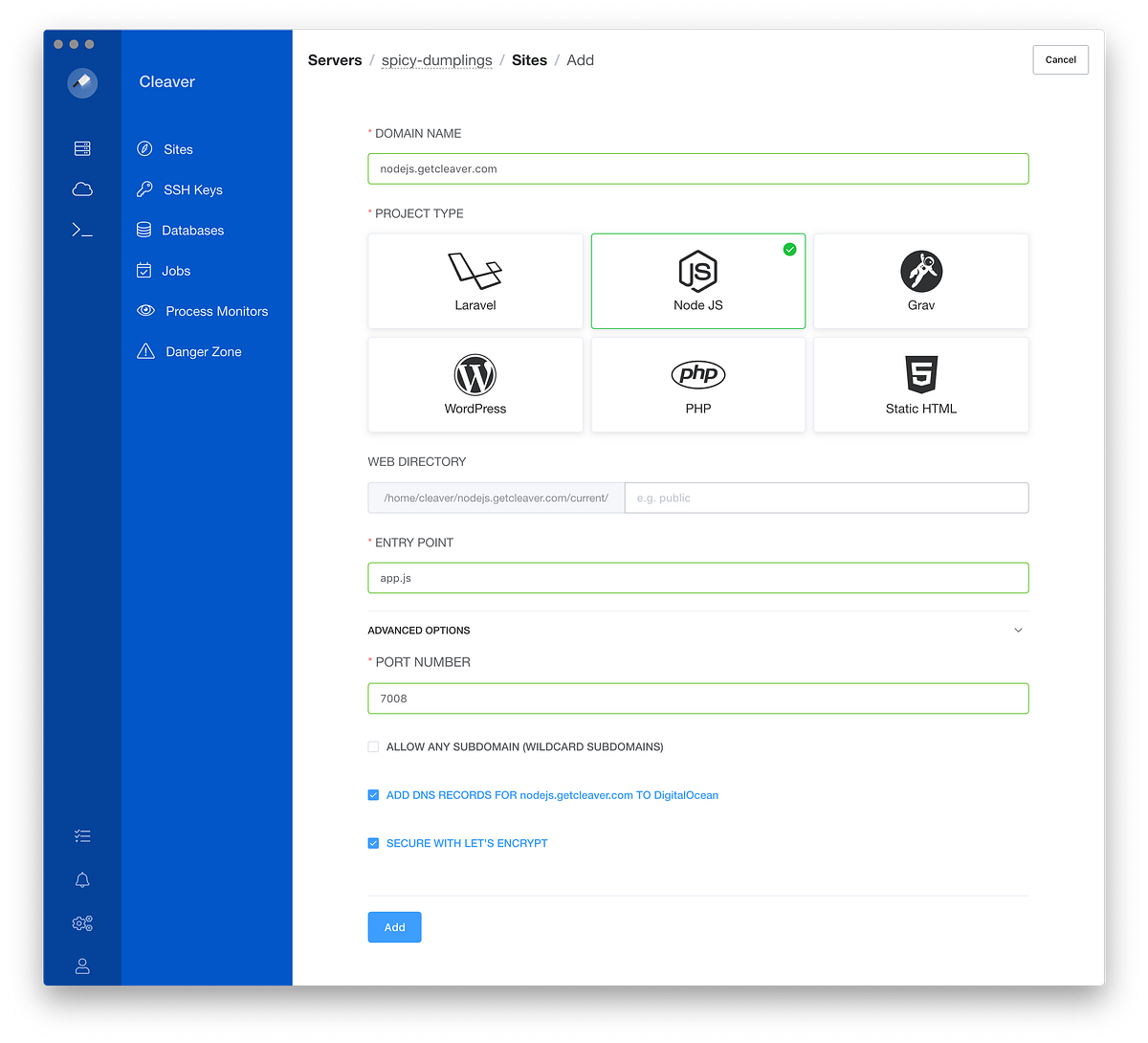The height and width of the screenshot is (1043, 1148).
Task: Open the settings gears icon
Action: tap(81, 922)
